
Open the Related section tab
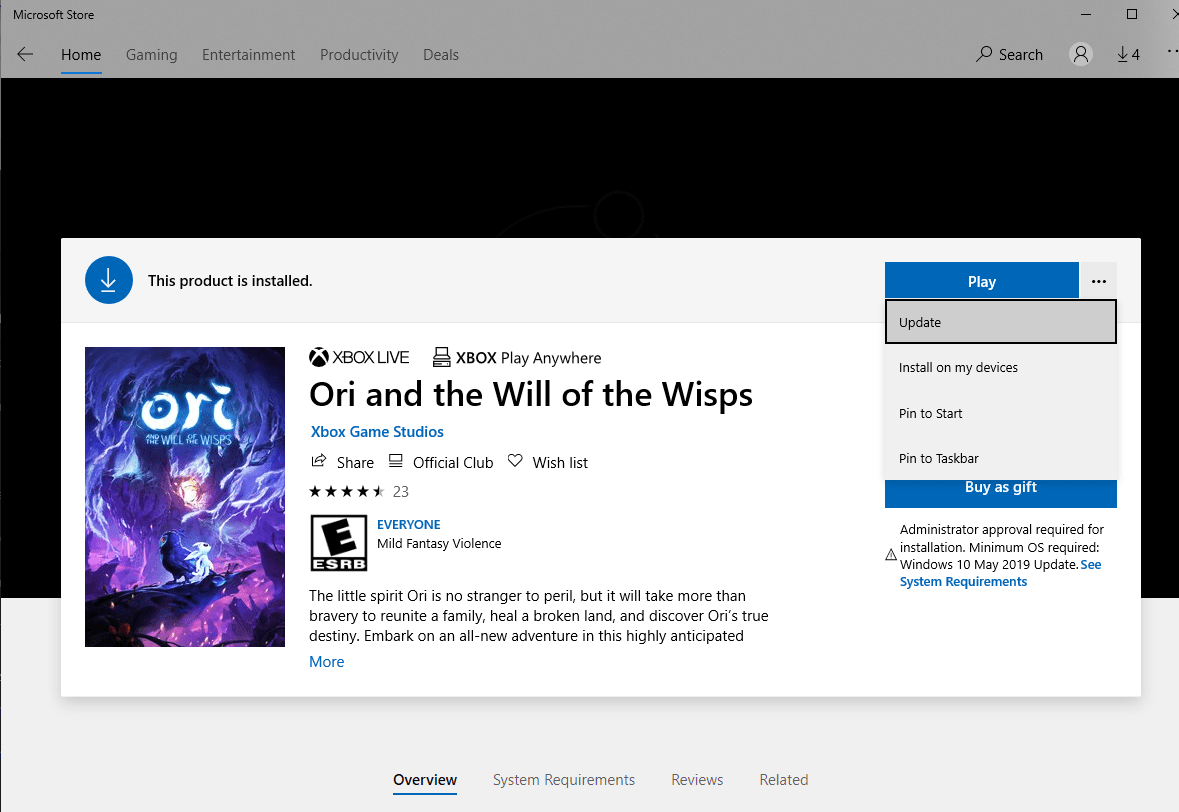[783, 780]
